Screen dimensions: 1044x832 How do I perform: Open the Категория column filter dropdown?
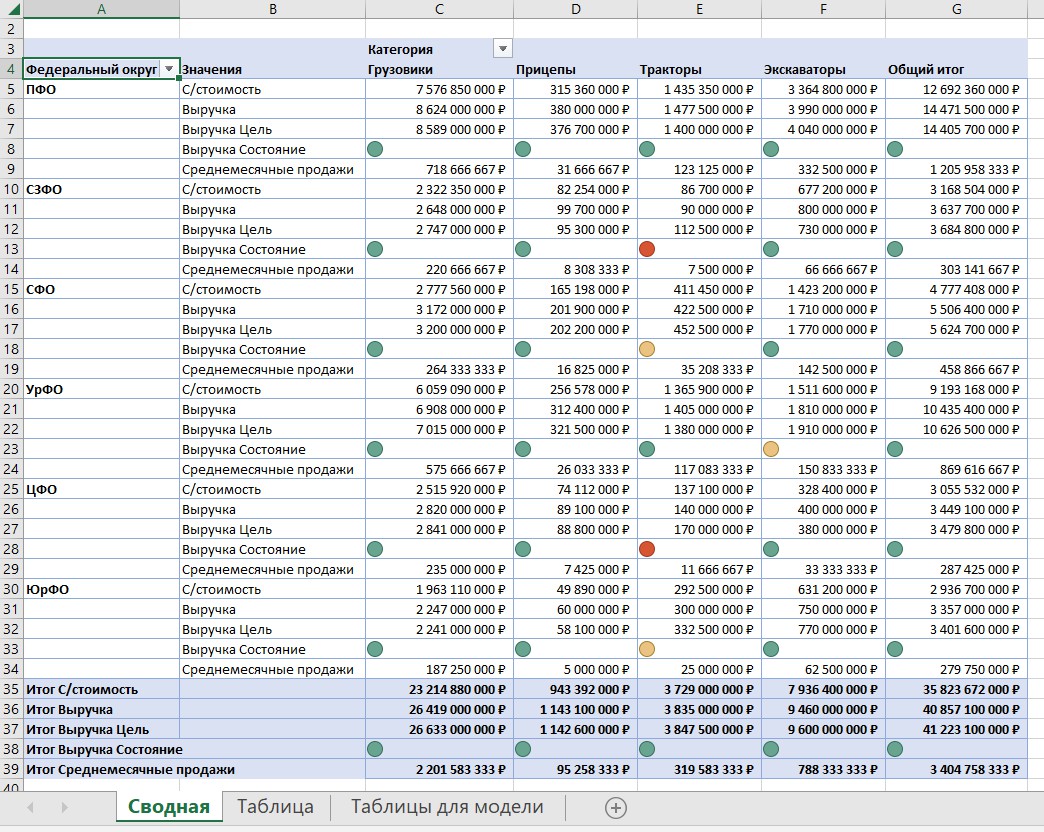(x=503, y=49)
